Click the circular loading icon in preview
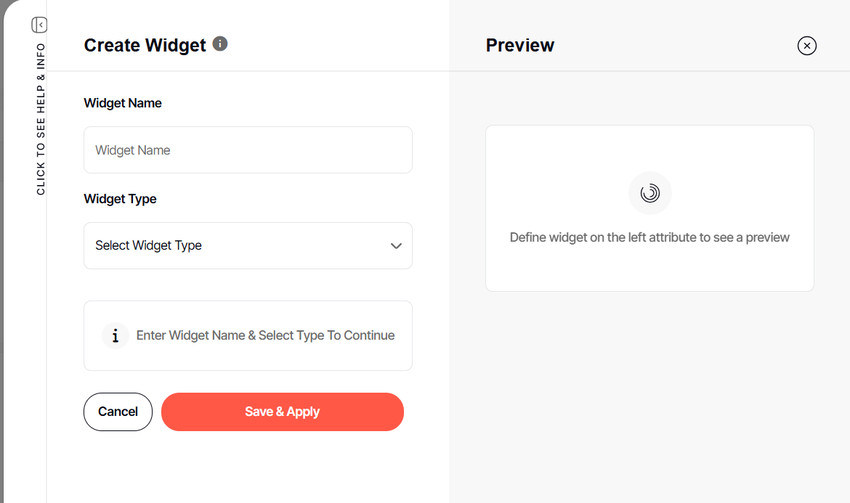850x503 pixels. point(650,193)
